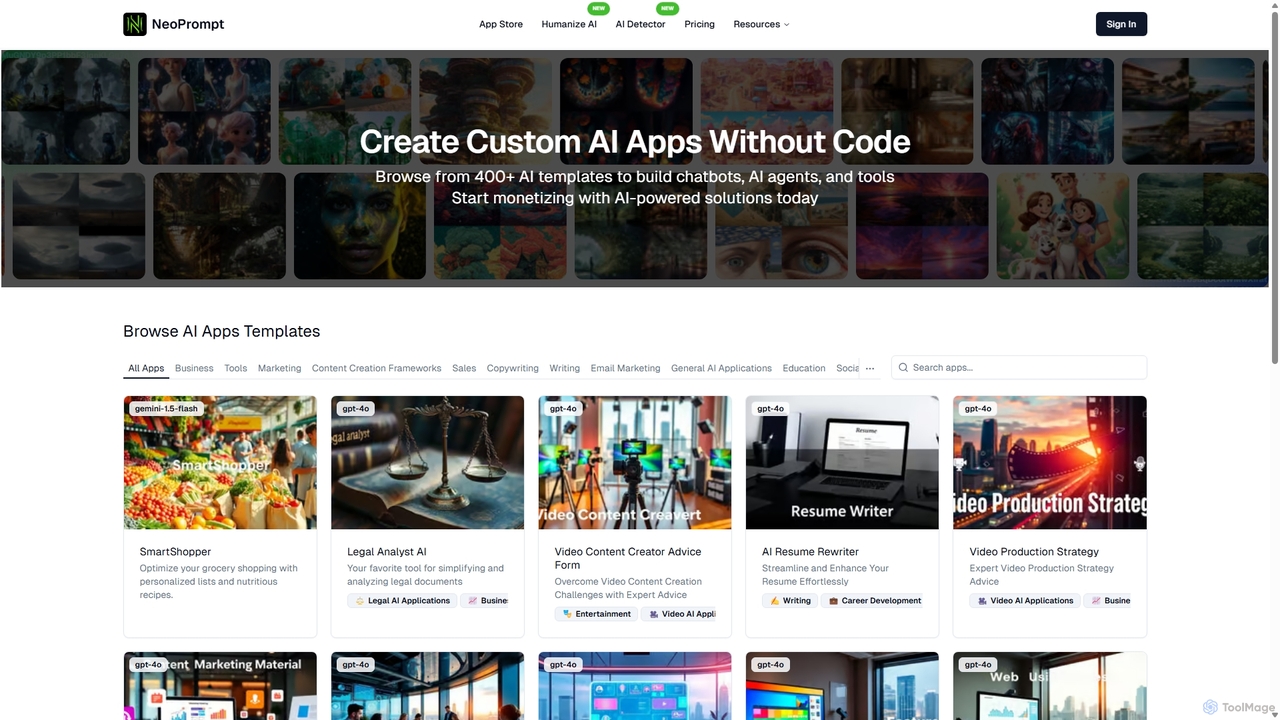
Task: Click the search magnifier icon
Action: coord(903,368)
